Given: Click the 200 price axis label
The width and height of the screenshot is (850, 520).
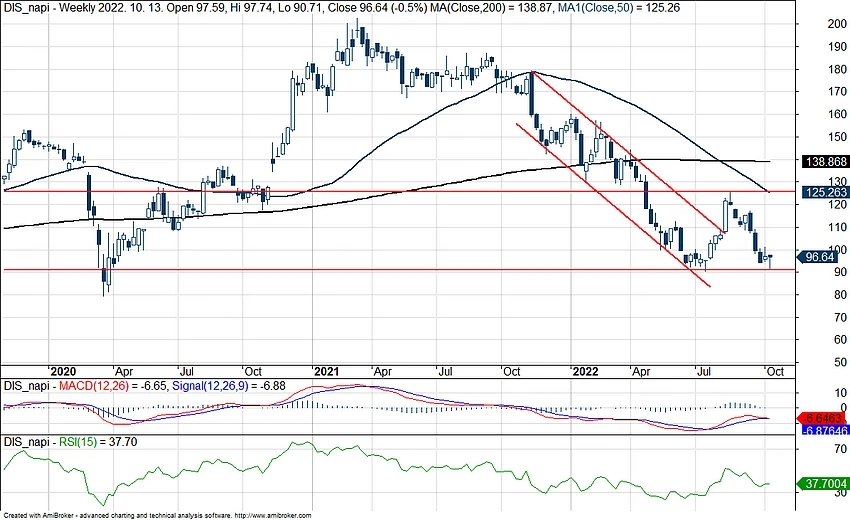Looking at the screenshot, I should click(x=837, y=24).
